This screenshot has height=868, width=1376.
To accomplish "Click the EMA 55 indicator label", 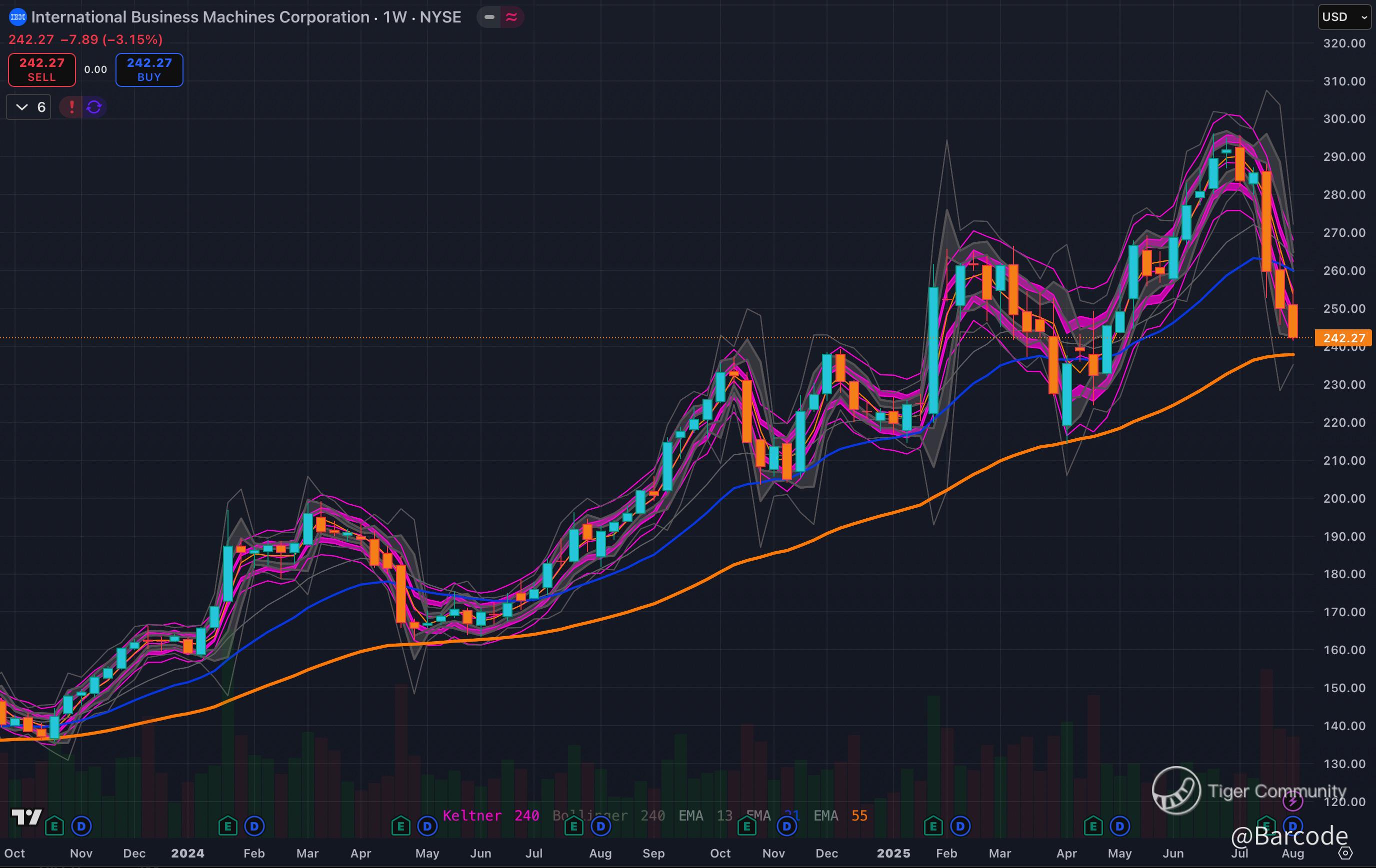I will [x=840, y=816].
